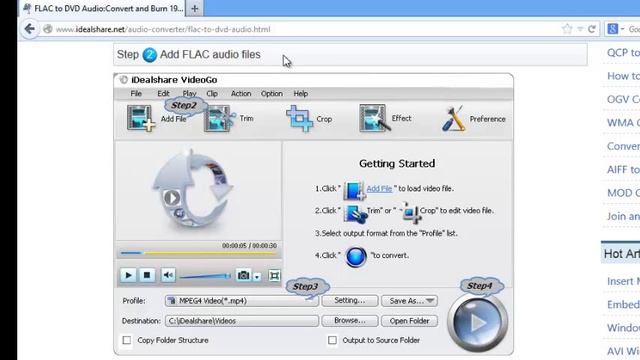Click Add File icon in Getting Started

click(x=354, y=190)
